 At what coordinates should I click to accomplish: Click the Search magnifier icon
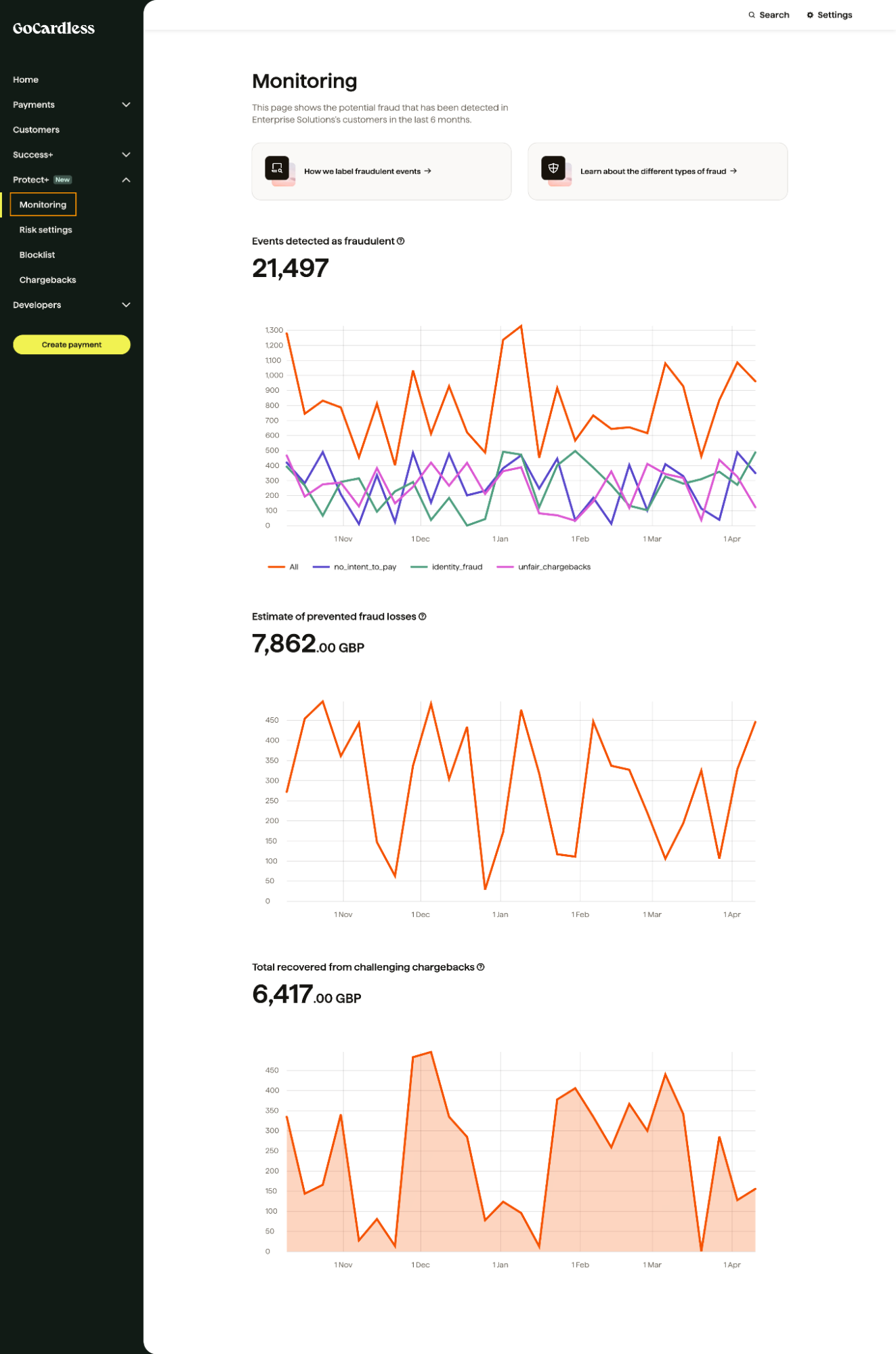point(751,15)
